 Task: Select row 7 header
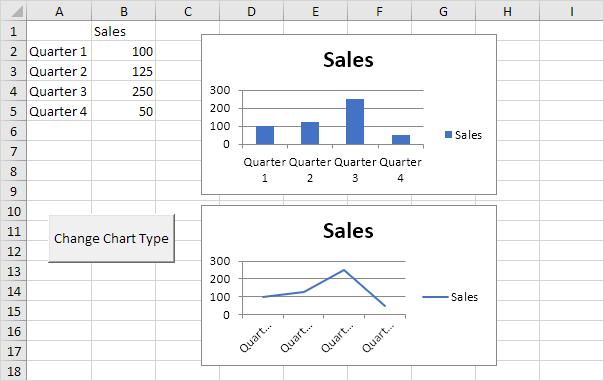click(x=13, y=151)
